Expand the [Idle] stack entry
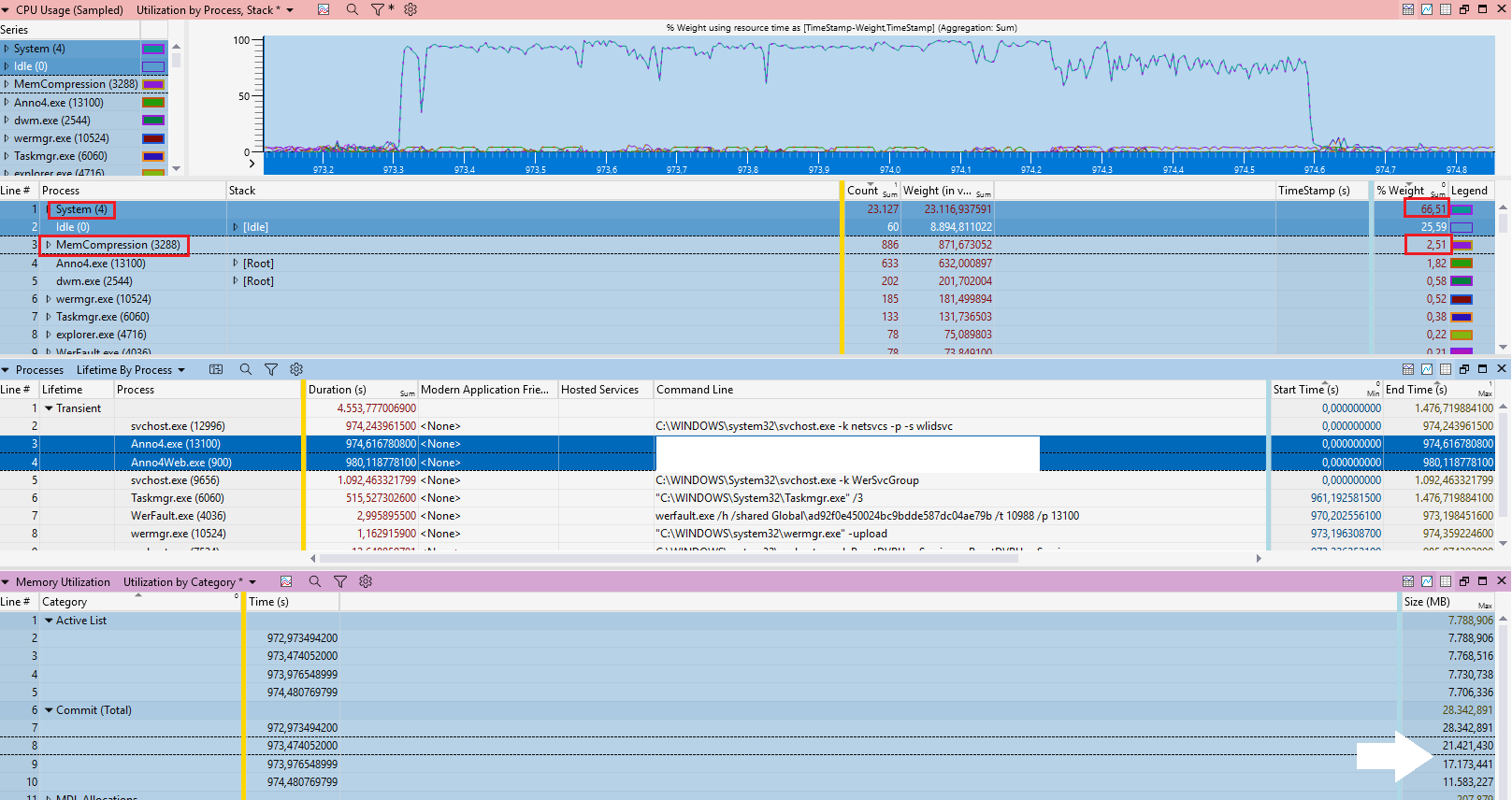 tap(236, 227)
